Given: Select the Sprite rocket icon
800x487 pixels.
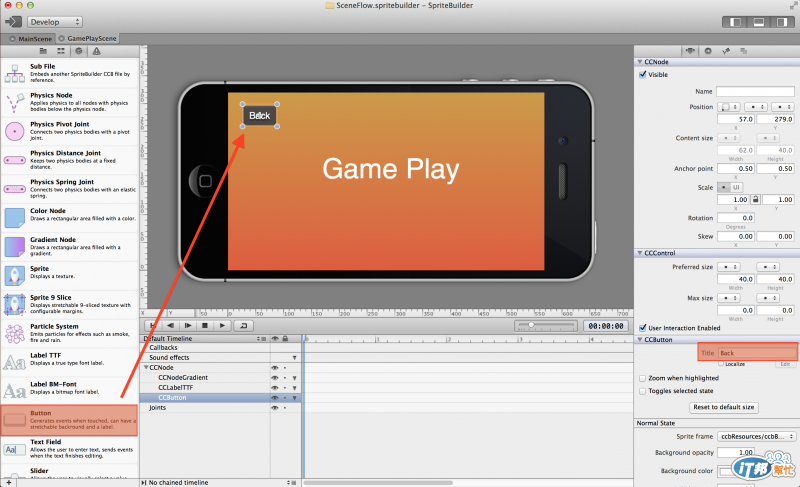Looking at the screenshot, I should (14, 275).
